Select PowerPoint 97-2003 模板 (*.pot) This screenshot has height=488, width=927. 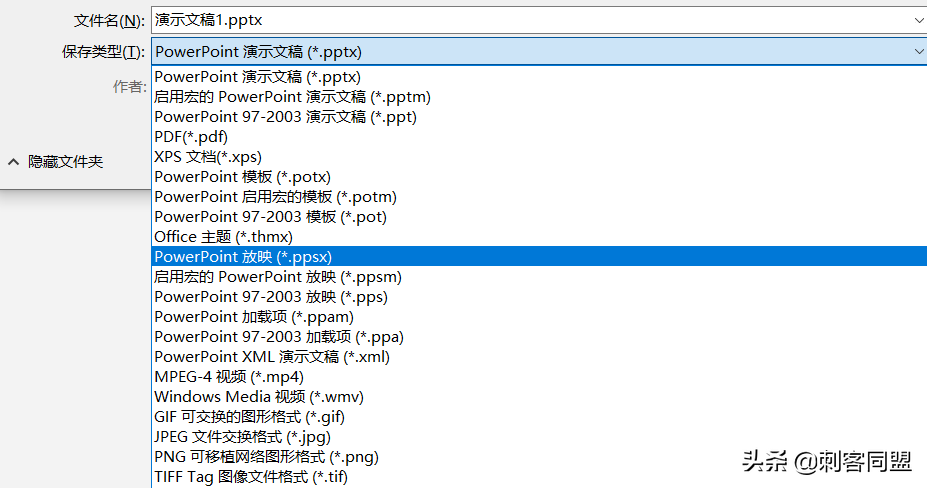(x=539, y=217)
